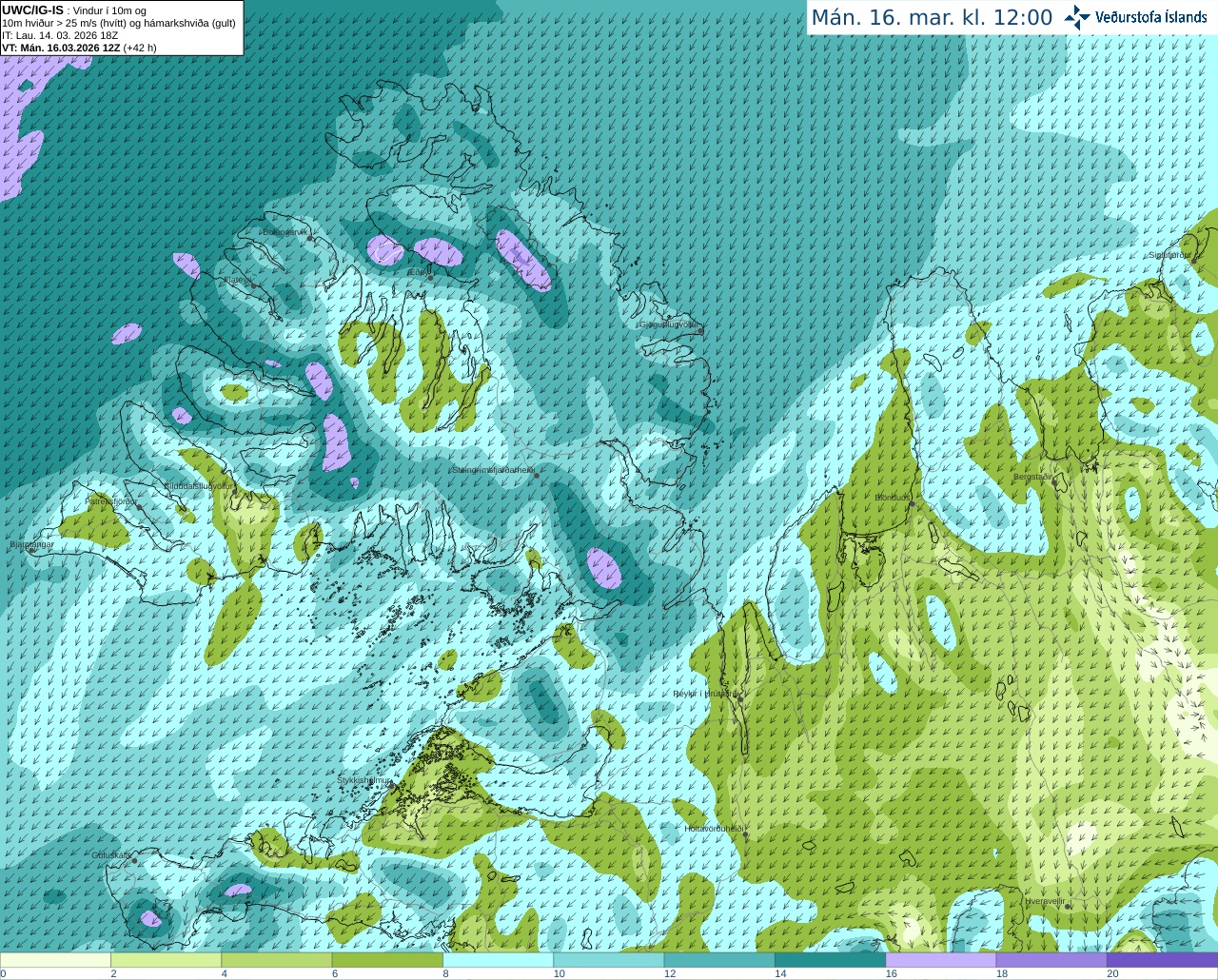
Task: Click the 'Mán. 16. mar. kl. 12:00' date header
Action: [x=932, y=18]
